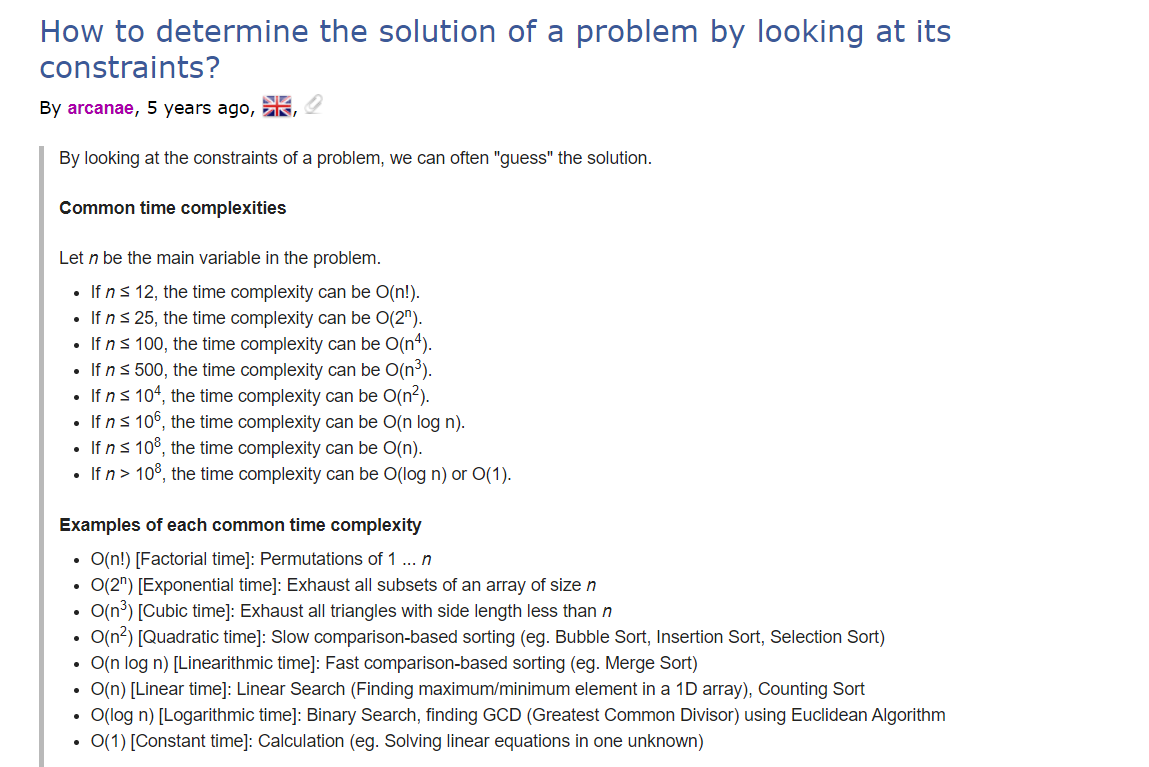The width and height of the screenshot is (1149, 767).
Task: Click the n ≤ 500 cubic complexity line
Action: coord(261,370)
